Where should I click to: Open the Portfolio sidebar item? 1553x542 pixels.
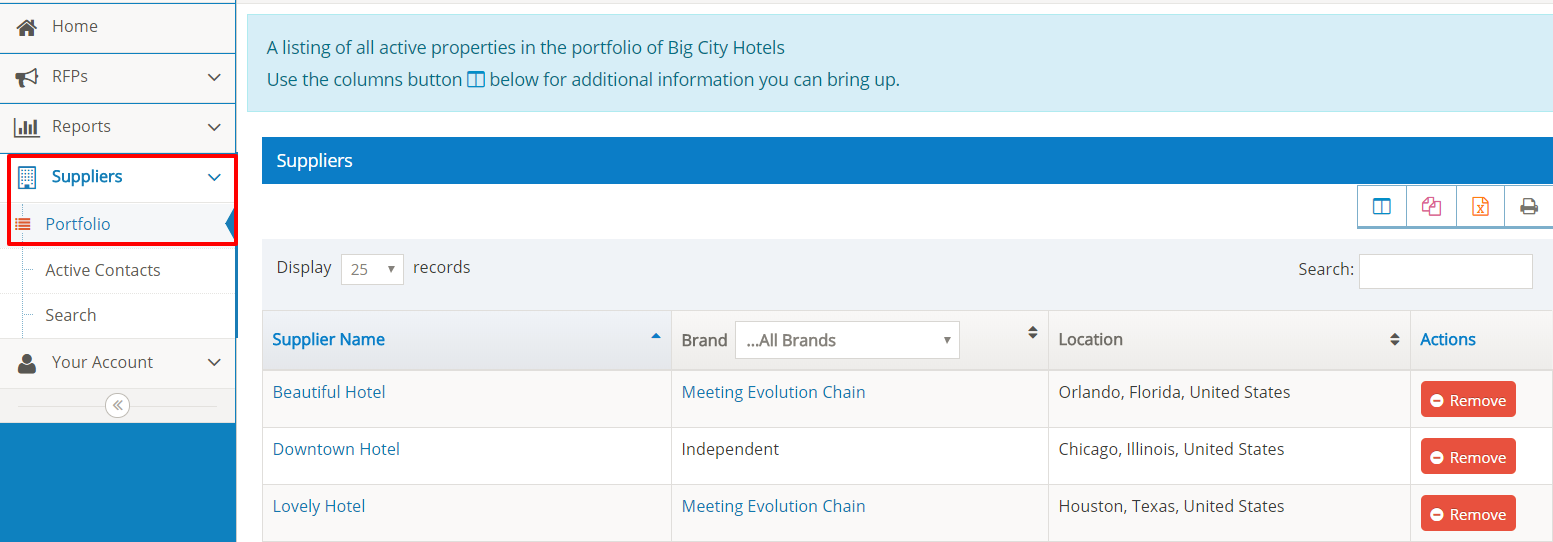coord(78,224)
